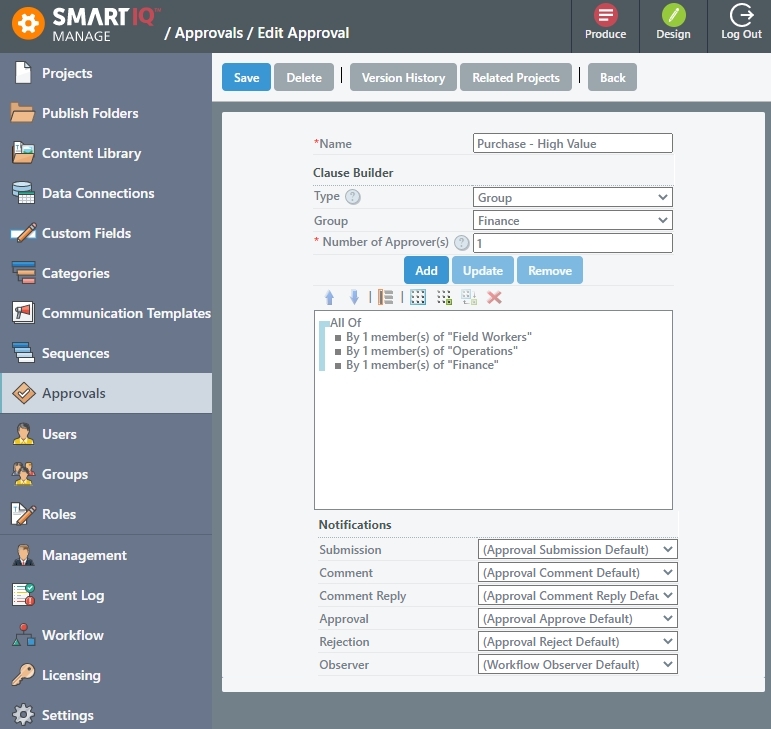This screenshot has width=771, height=729.
Task: Open Data Connections from sidebar
Action: click(106, 193)
